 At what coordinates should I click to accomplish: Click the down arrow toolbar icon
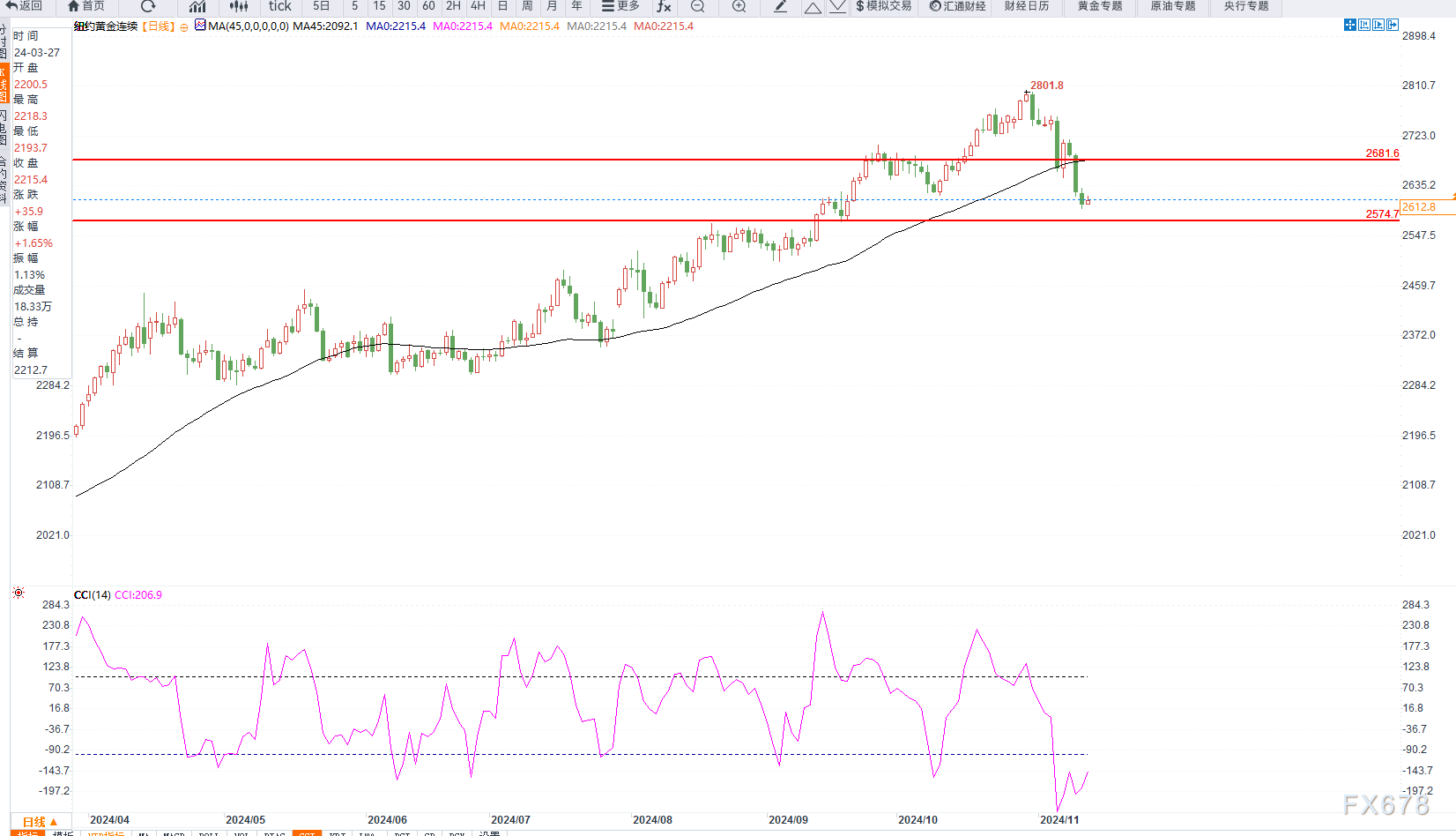(837, 7)
